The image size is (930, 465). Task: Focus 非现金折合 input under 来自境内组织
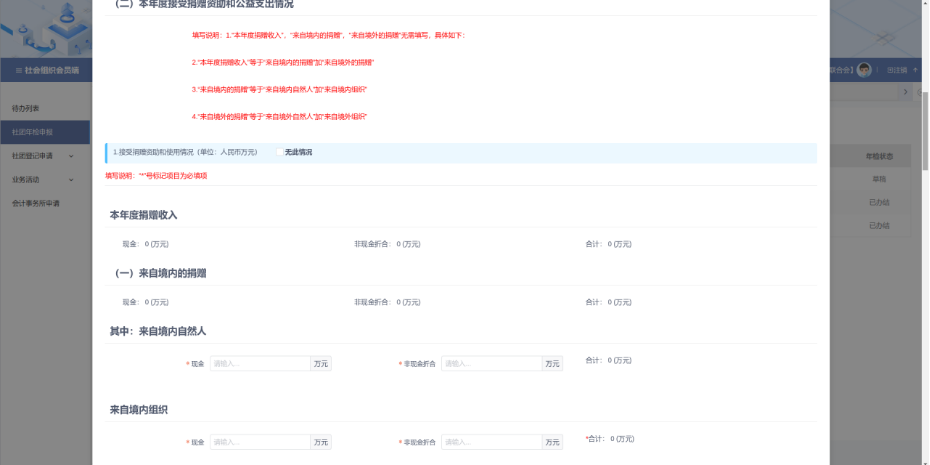tap(490, 442)
